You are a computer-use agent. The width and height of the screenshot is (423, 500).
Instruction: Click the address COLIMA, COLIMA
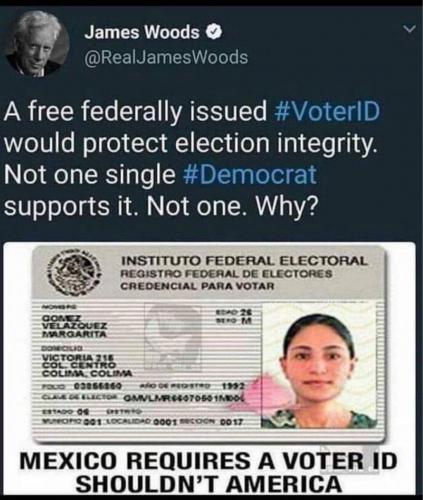pyautogui.click(x=87, y=373)
